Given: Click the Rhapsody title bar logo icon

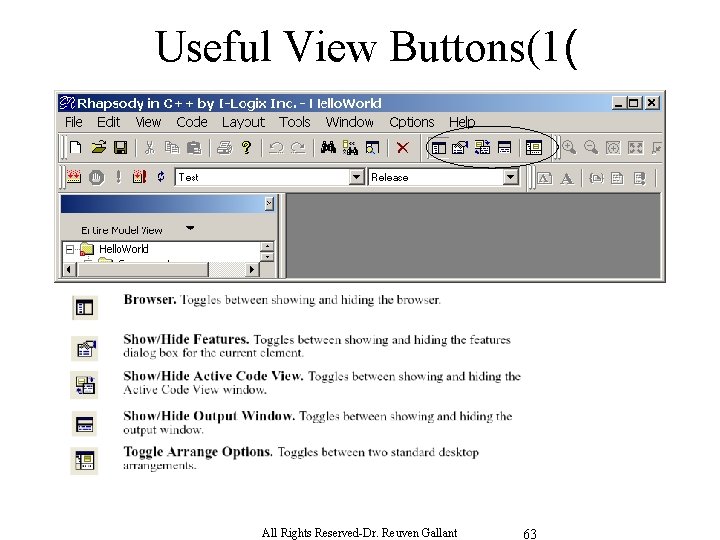Looking at the screenshot, I should pos(67,103).
